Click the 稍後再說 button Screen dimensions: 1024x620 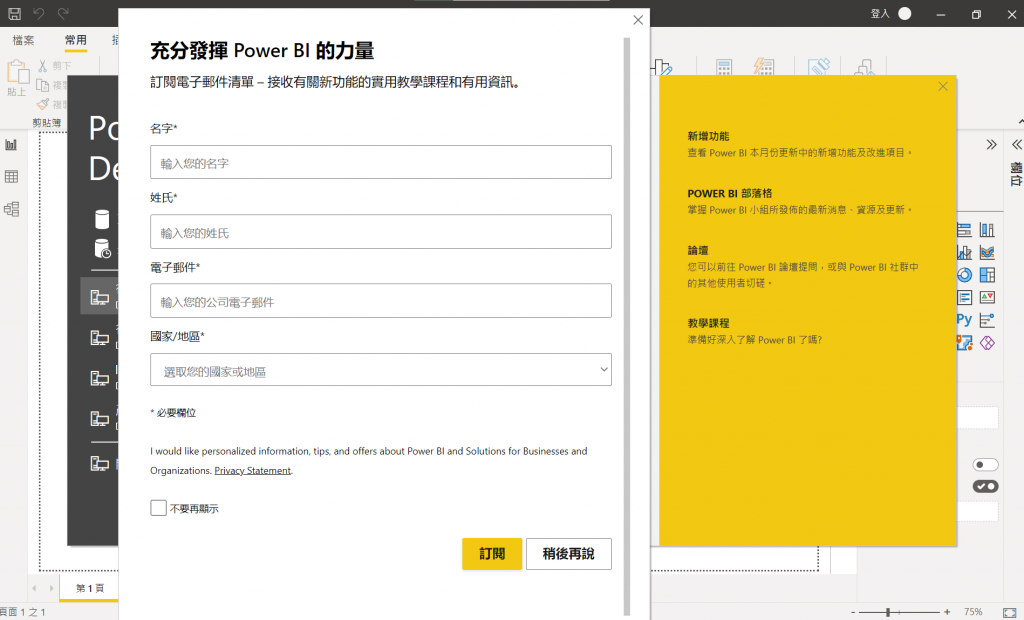tap(569, 554)
